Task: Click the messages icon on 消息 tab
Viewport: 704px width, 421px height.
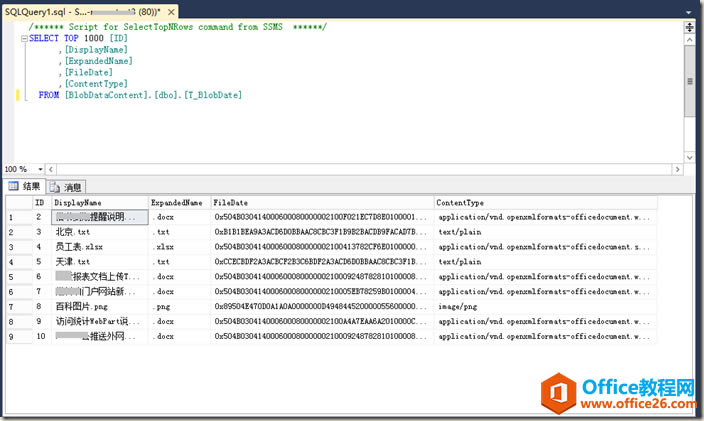Action: tap(54, 186)
